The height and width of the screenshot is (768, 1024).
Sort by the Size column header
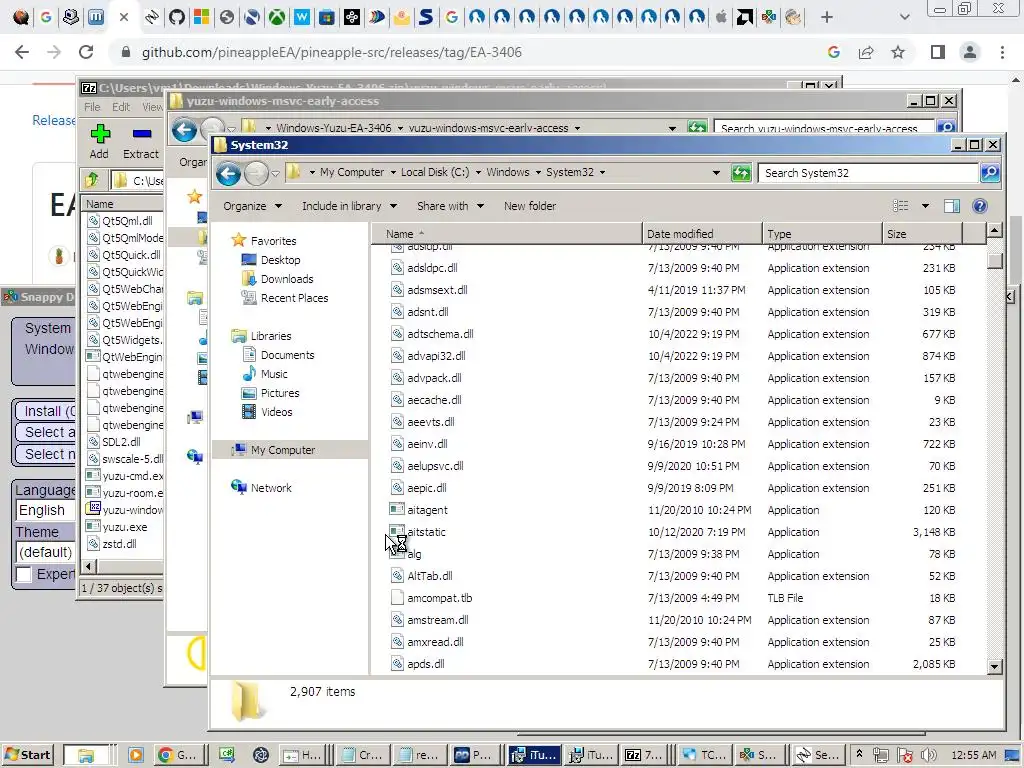[922, 234]
